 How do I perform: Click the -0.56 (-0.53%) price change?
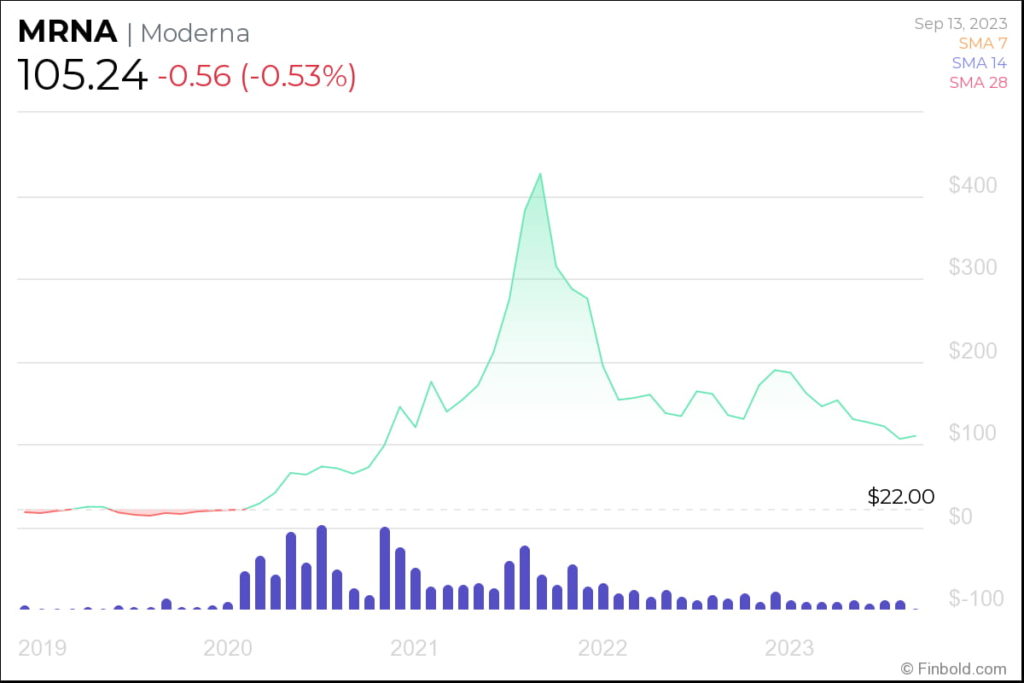(257, 76)
